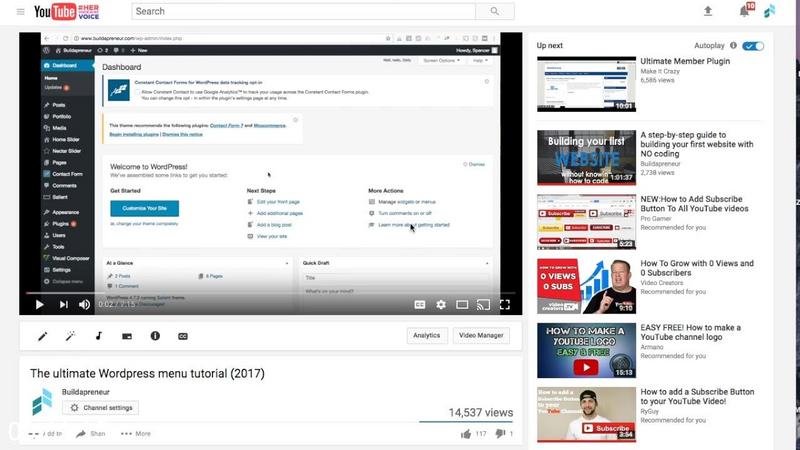Switch to theater mode

pyautogui.click(x=462, y=305)
